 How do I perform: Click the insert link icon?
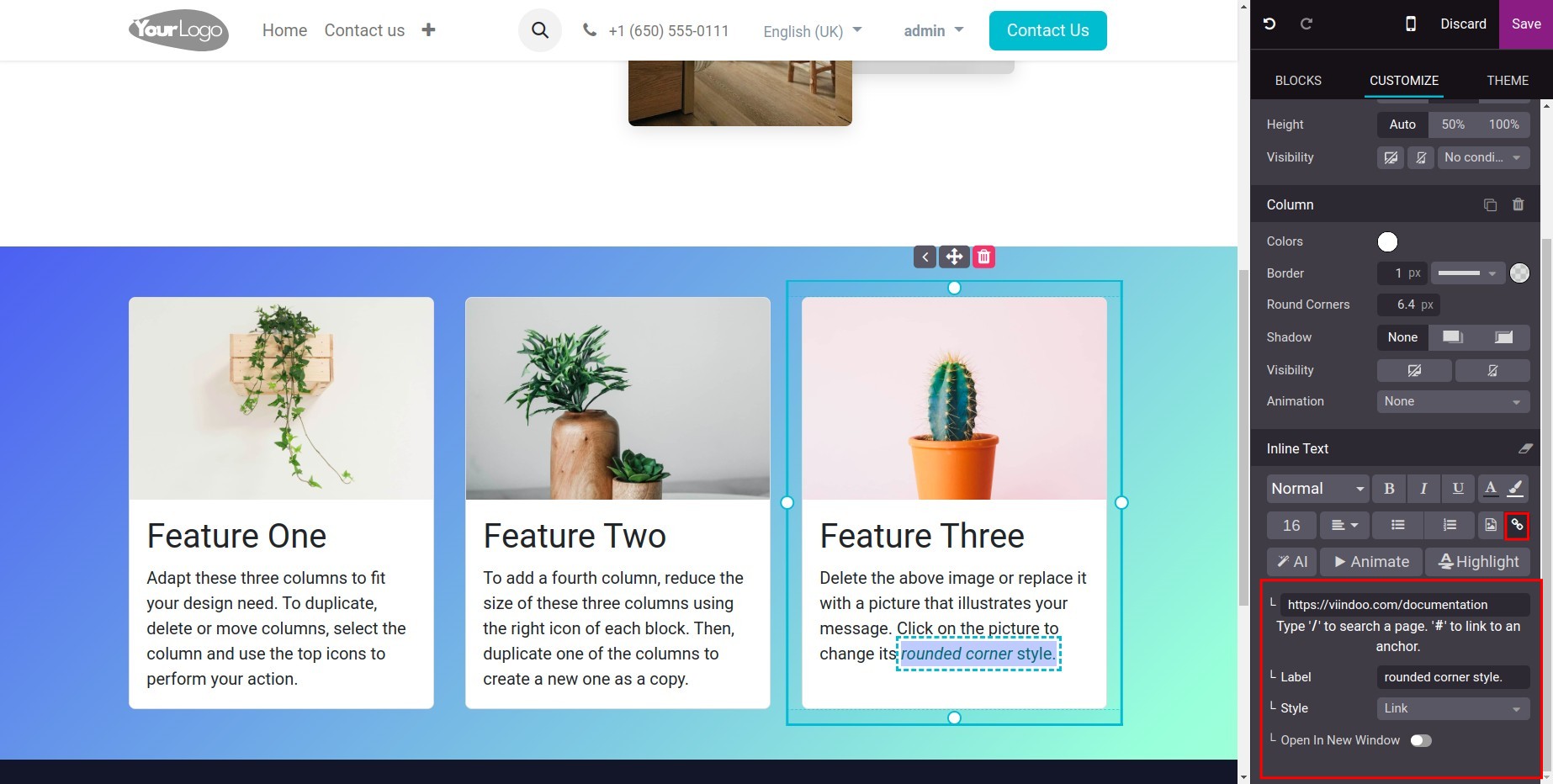(x=1517, y=525)
